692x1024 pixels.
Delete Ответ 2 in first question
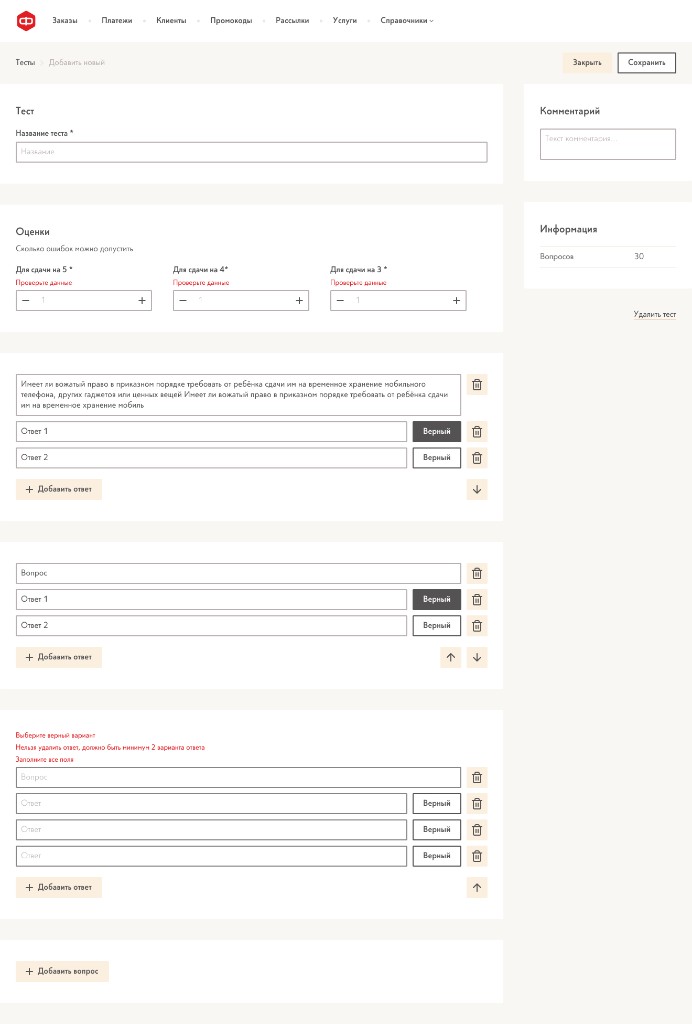[477, 458]
